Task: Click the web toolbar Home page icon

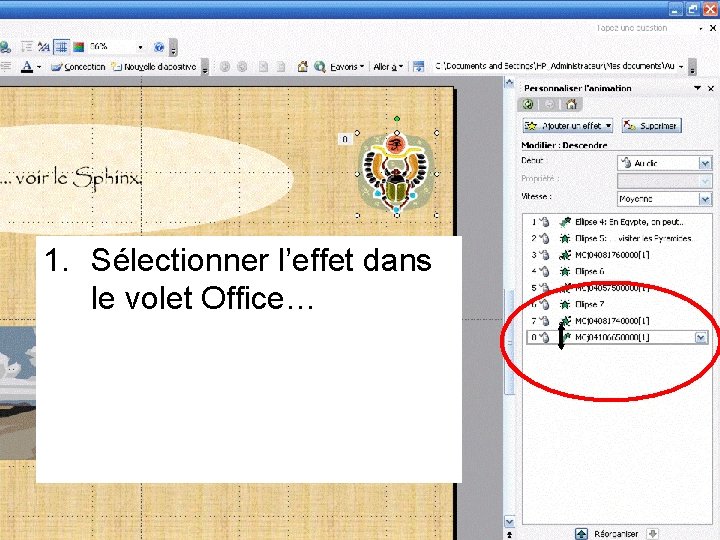Action: (x=302, y=67)
